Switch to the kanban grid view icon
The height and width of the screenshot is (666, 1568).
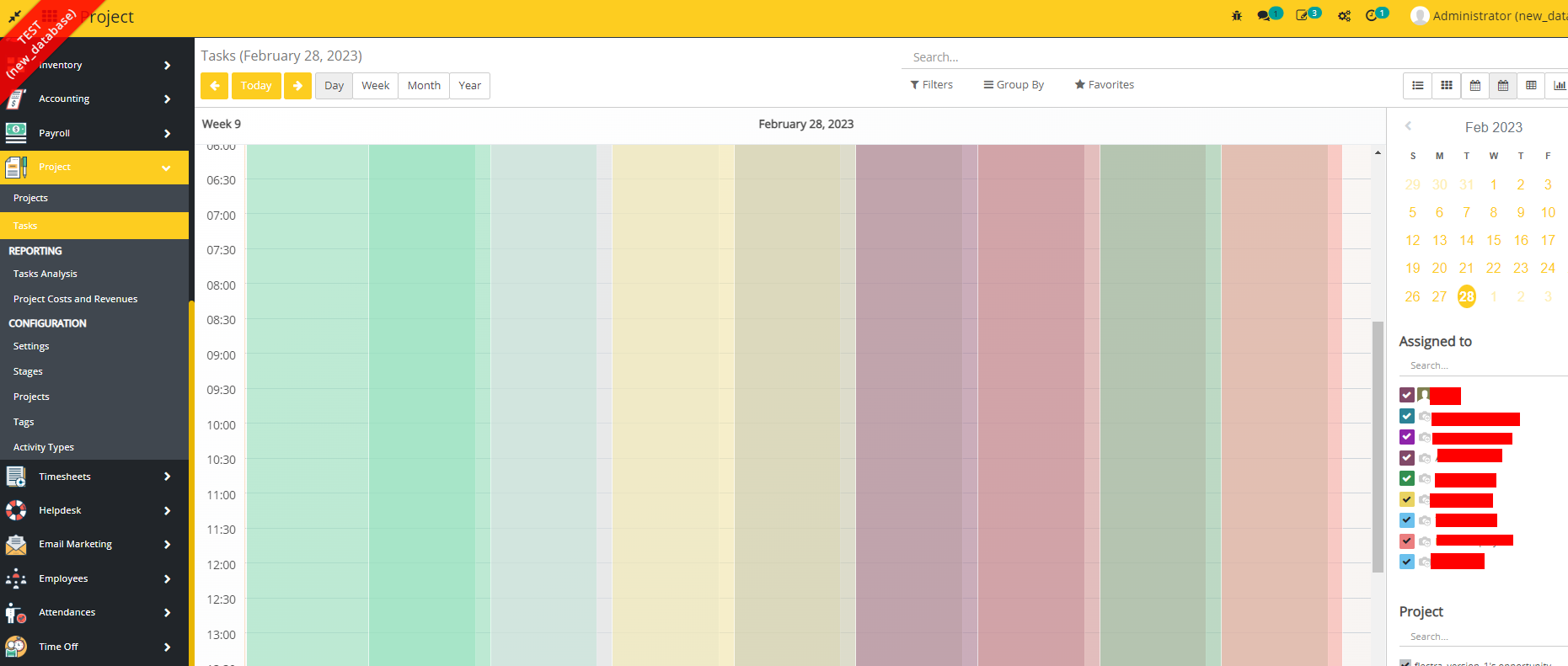point(1447,85)
